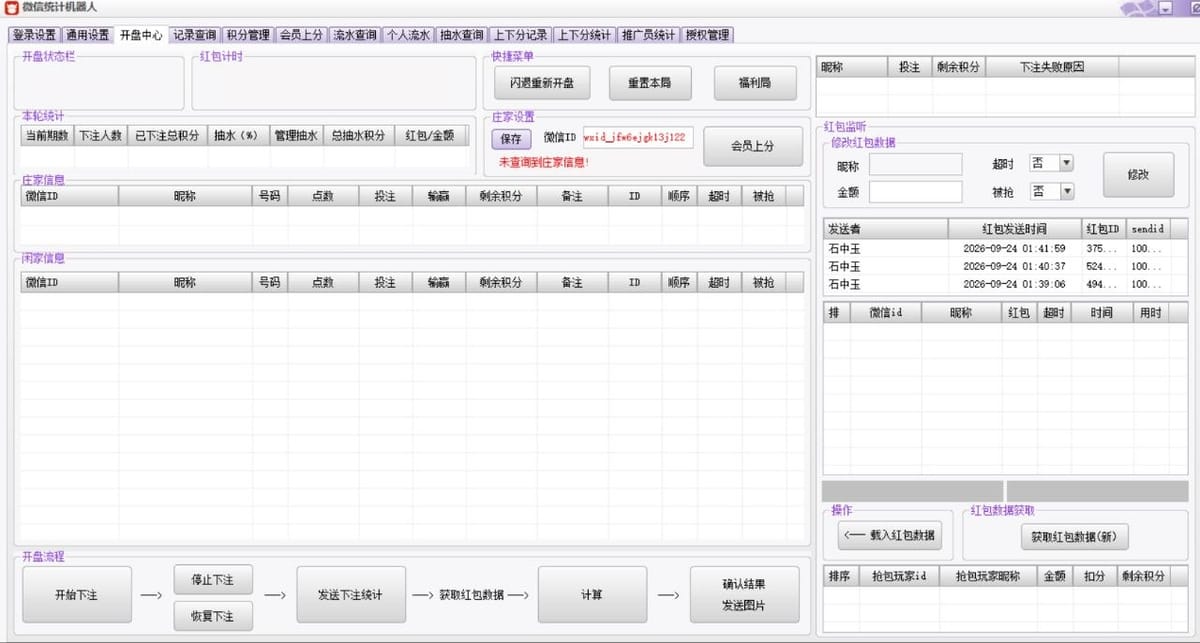Click the 闪退重新开盘 button

pyautogui.click(x=543, y=83)
